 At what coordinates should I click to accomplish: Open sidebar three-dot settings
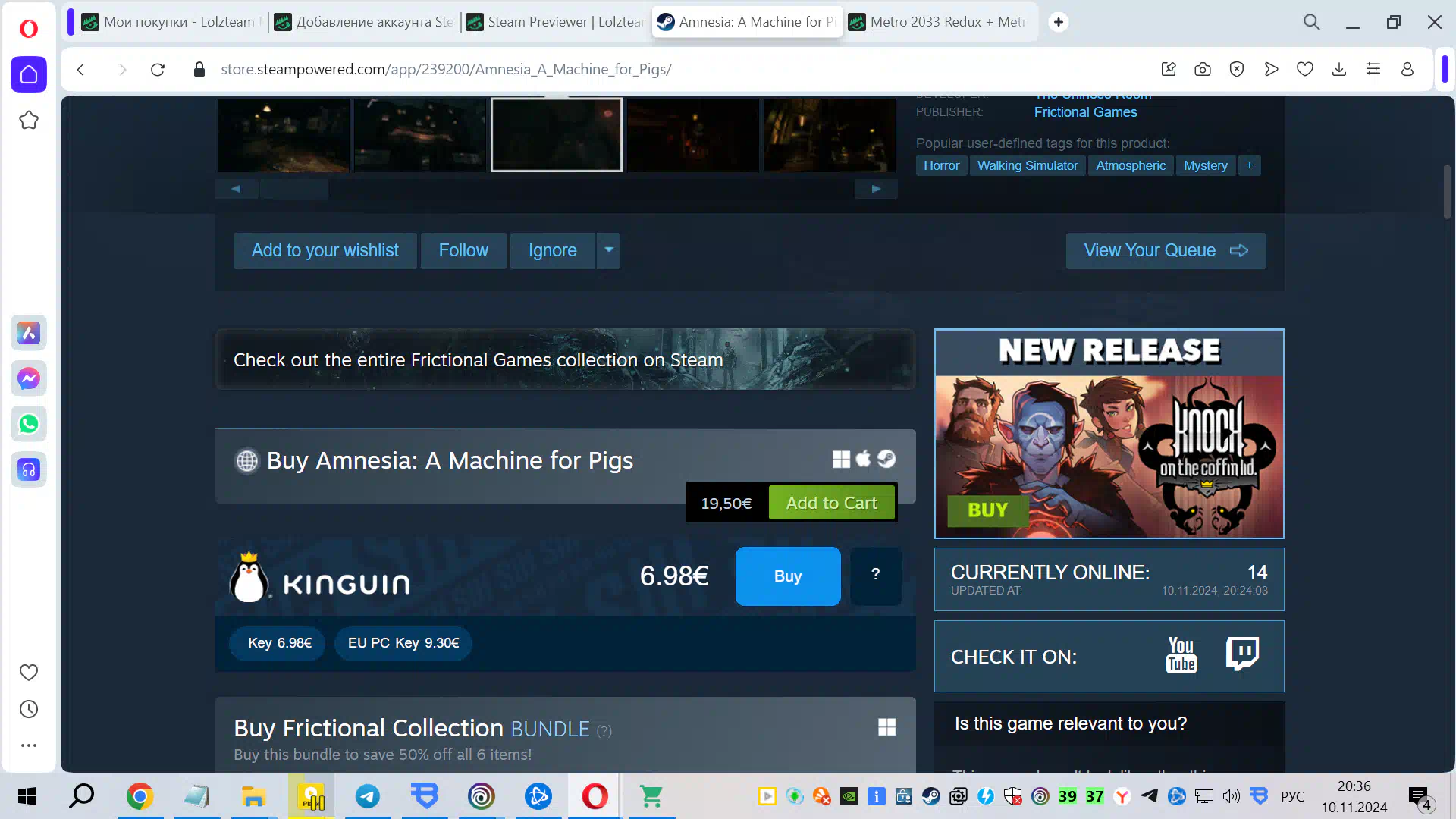coord(29,745)
